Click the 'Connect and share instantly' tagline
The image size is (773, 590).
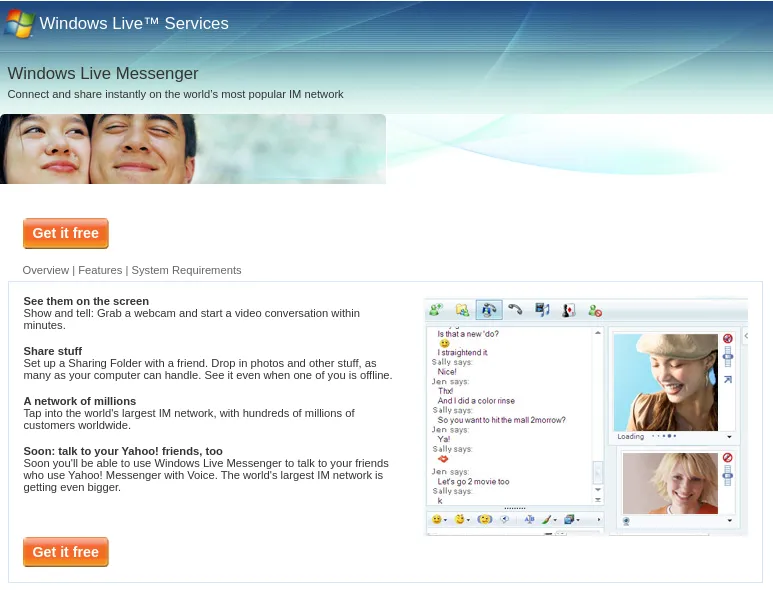point(176,94)
